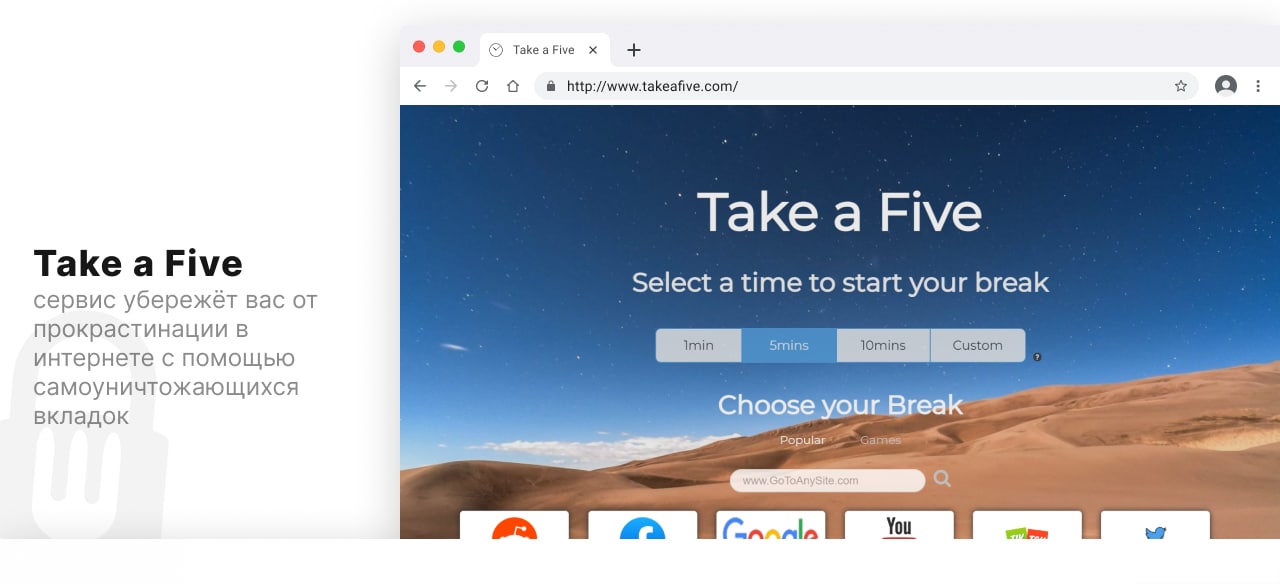Screen dimensions: 1280x584
Task: Click the small help question mark icon
Action: [1037, 356]
